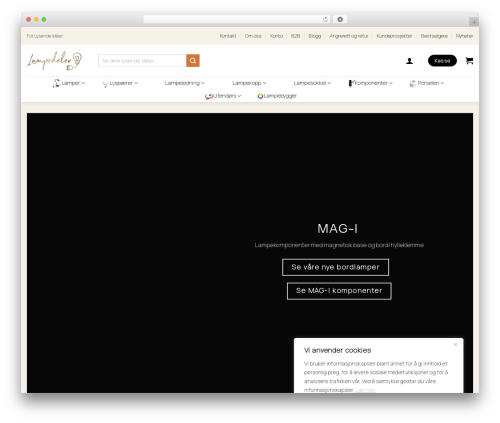
Task: Expand the Lampekopp dropdown
Action: (249, 83)
